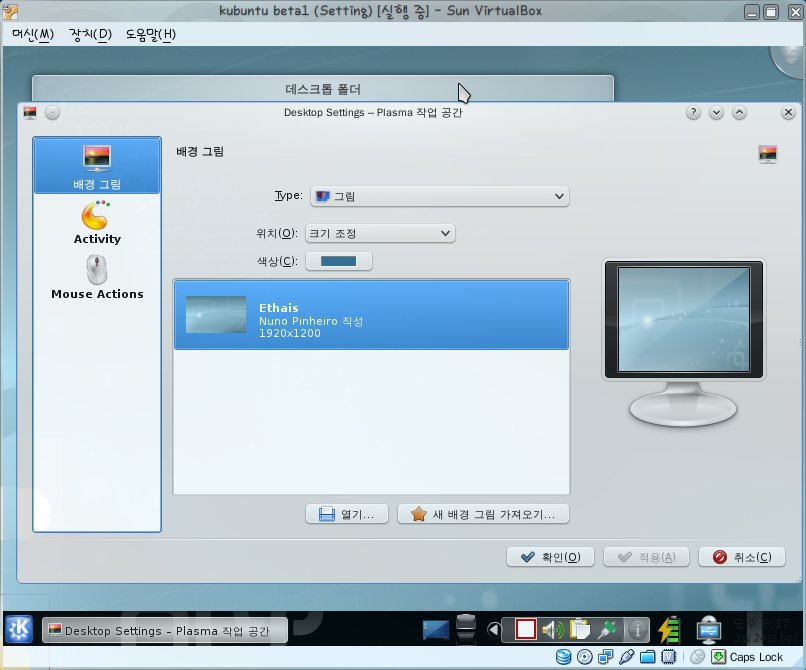Select the Ethais wallpaper entry
806x670 pixels.
pos(371,315)
